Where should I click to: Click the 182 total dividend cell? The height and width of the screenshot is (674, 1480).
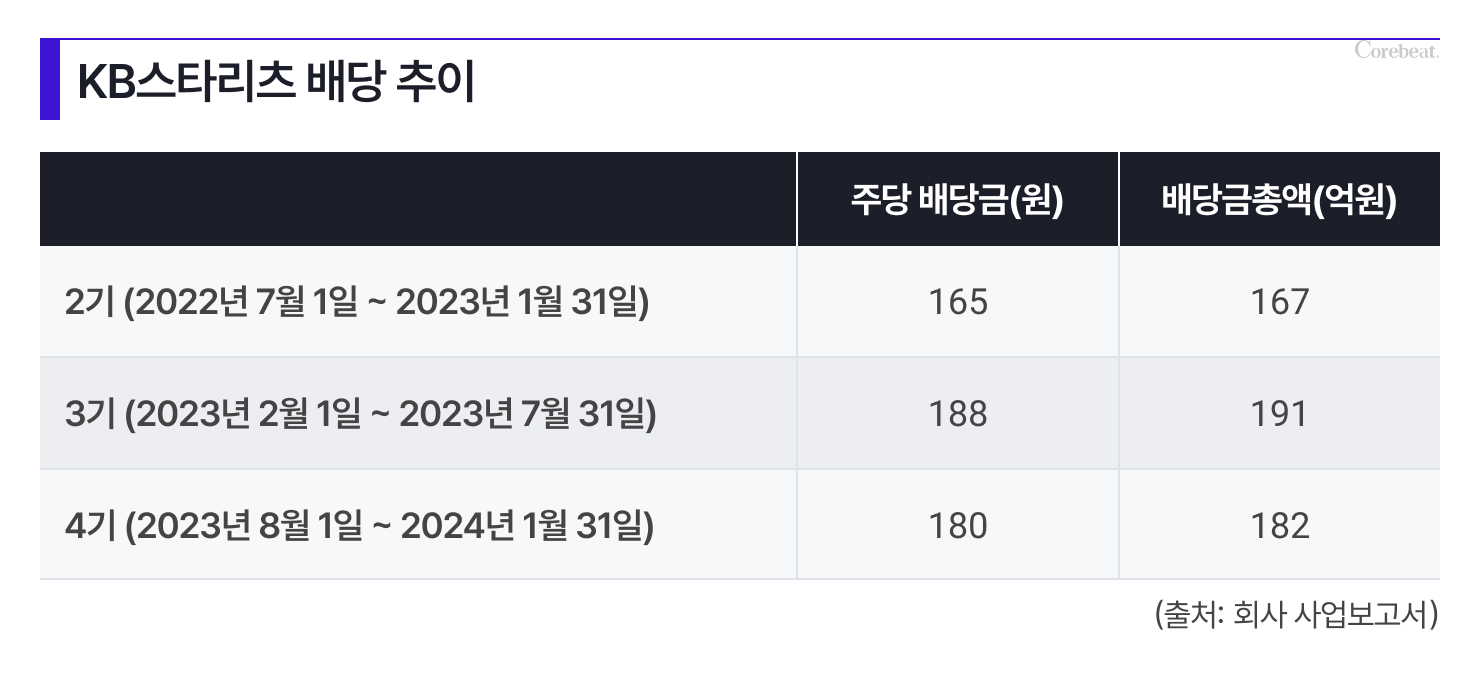(1279, 526)
